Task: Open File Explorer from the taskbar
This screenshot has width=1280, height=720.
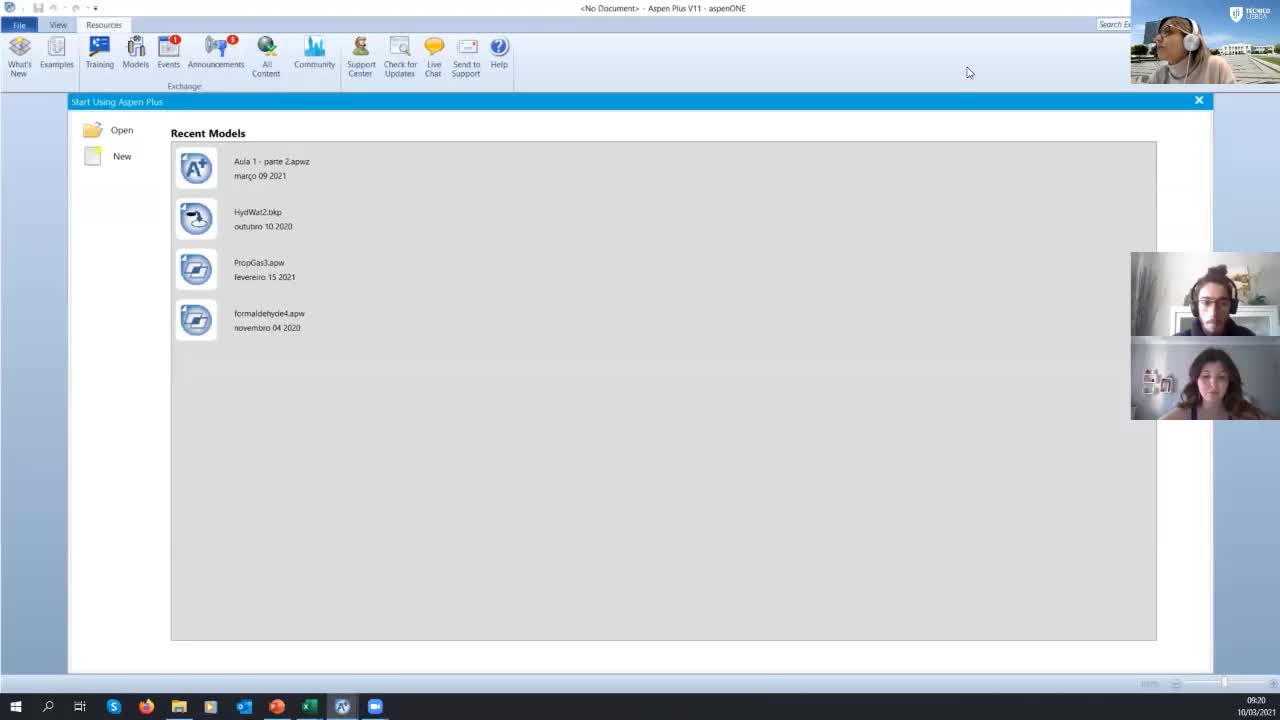Action: pos(179,706)
